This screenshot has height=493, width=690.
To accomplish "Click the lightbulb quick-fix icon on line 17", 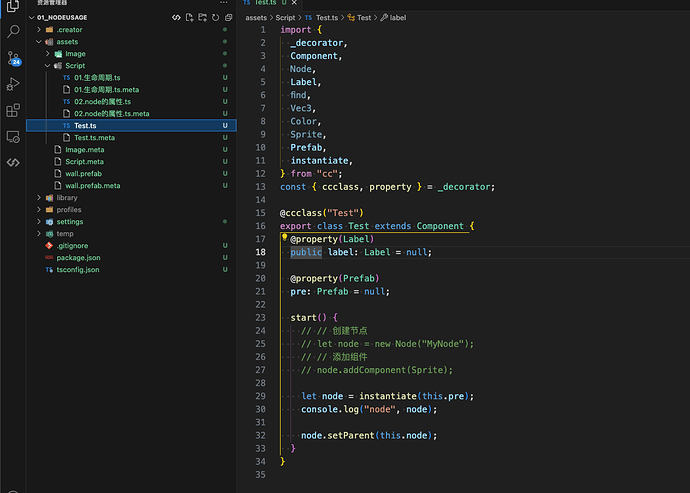I will point(285,239).
